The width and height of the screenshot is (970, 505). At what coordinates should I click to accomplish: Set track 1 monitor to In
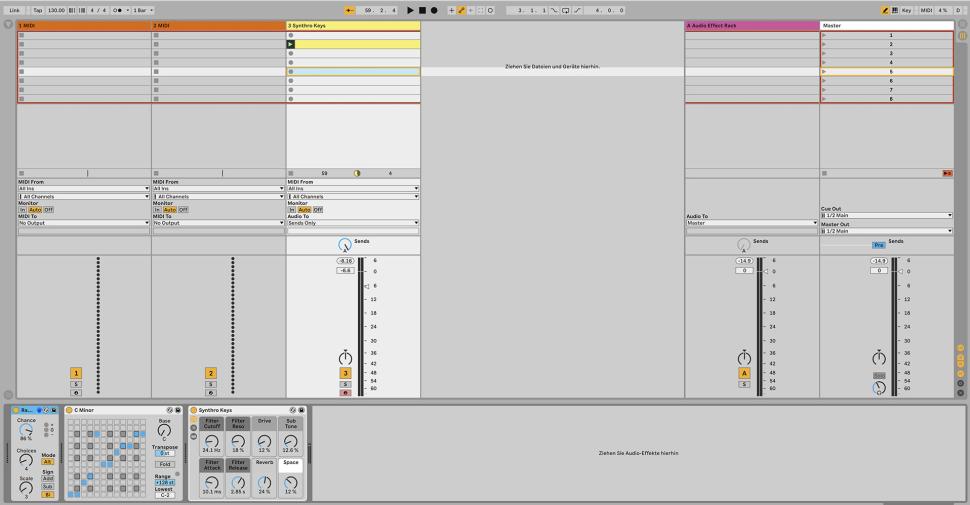click(22, 210)
